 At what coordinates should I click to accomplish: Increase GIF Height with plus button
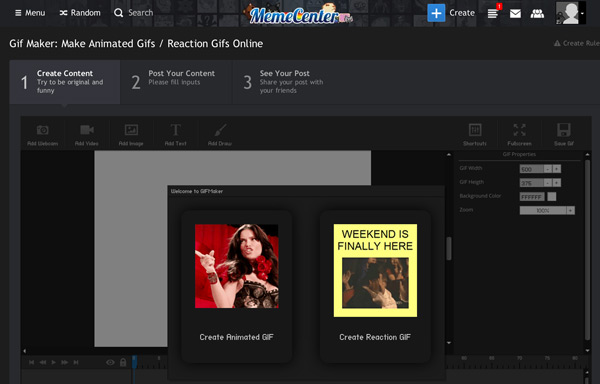(x=557, y=183)
